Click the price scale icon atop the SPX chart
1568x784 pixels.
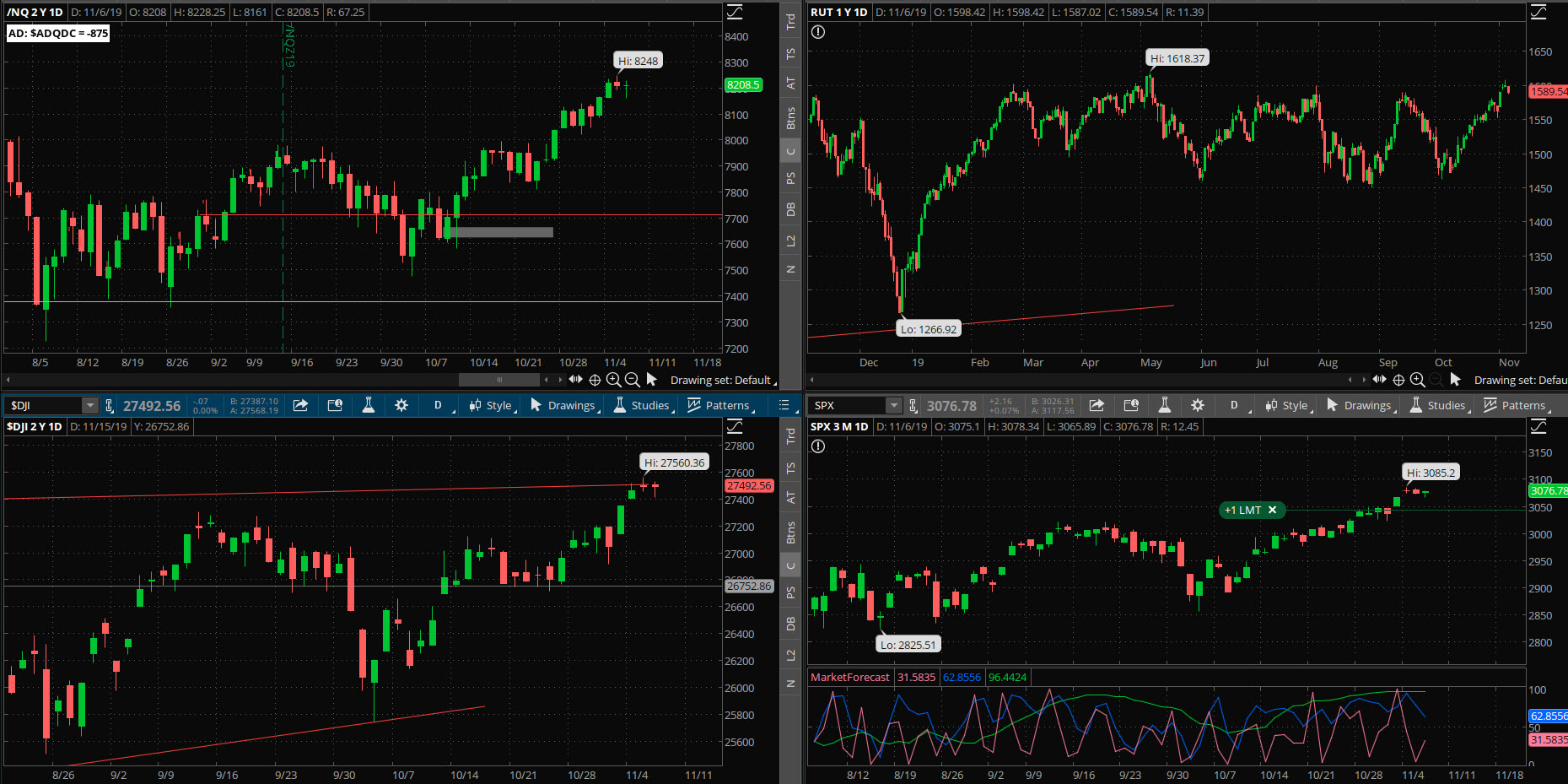pyautogui.click(x=1538, y=426)
